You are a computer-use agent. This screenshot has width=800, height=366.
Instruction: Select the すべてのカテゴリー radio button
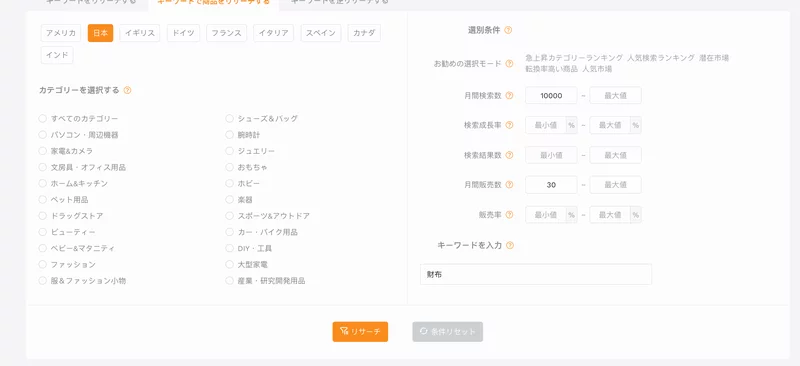[x=43, y=118]
